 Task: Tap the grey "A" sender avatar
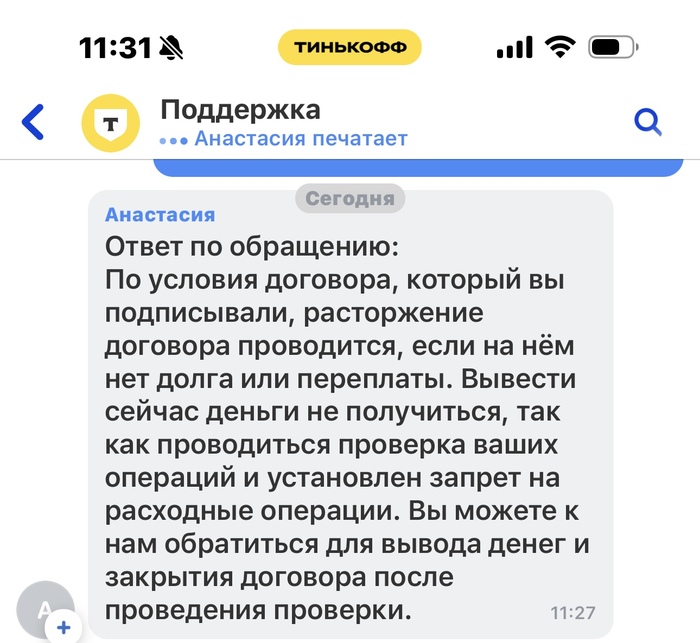pos(45,610)
